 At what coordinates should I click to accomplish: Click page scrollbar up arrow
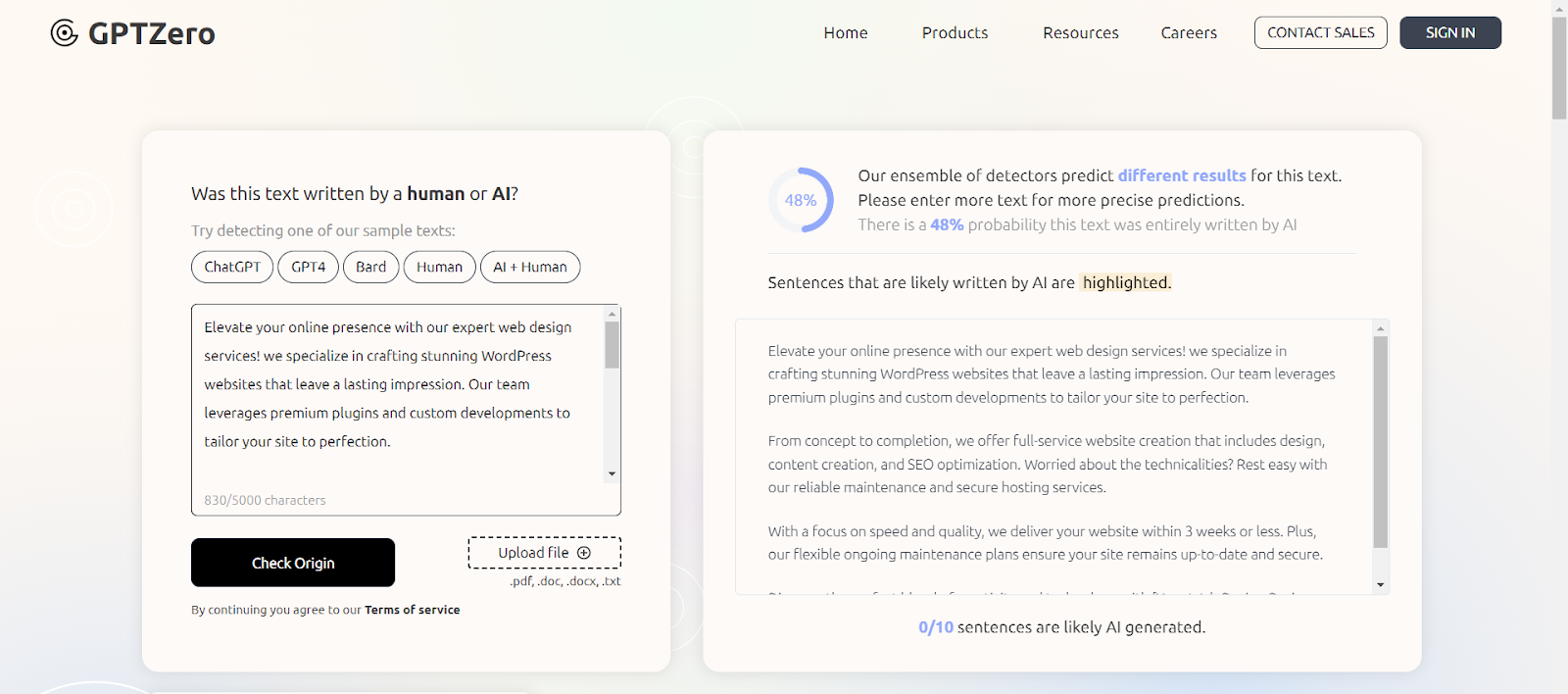pos(1559,8)
